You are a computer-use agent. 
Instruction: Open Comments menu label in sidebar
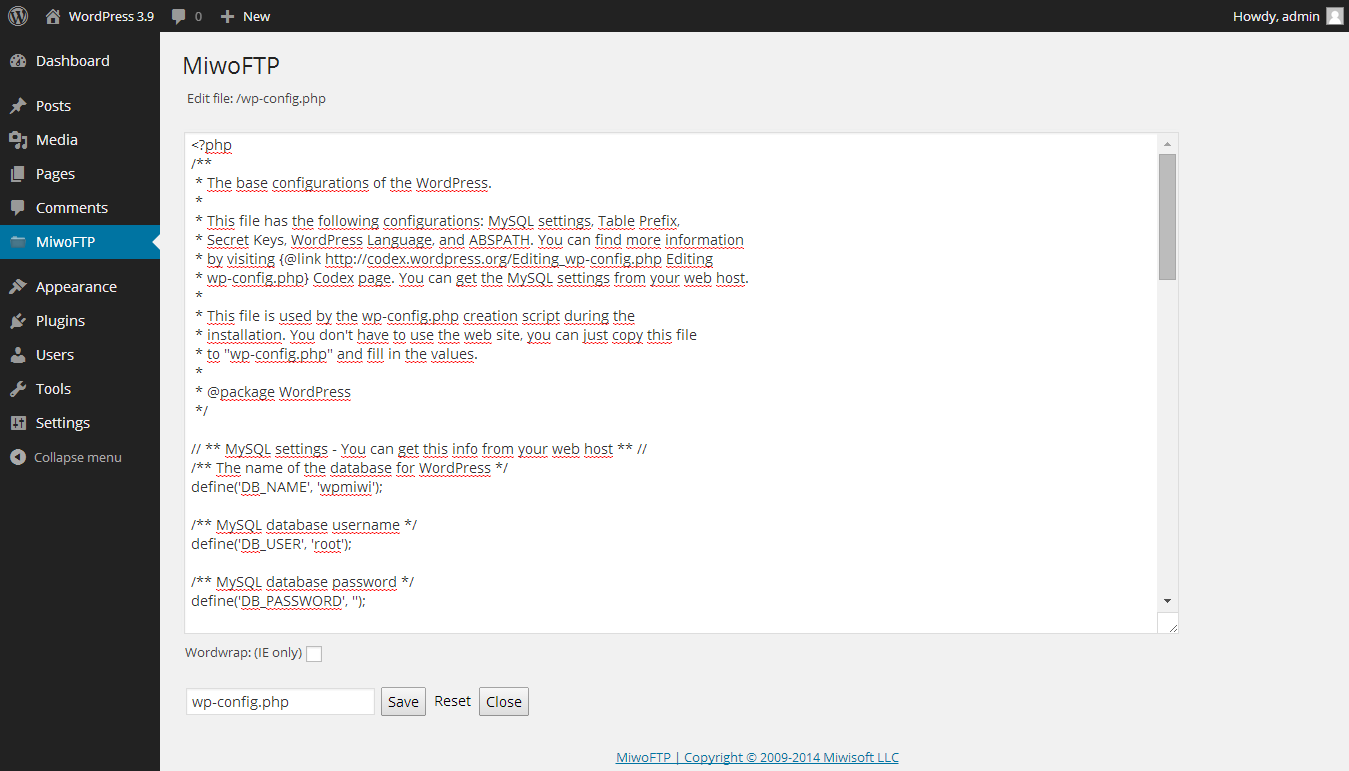pos(72,208)
